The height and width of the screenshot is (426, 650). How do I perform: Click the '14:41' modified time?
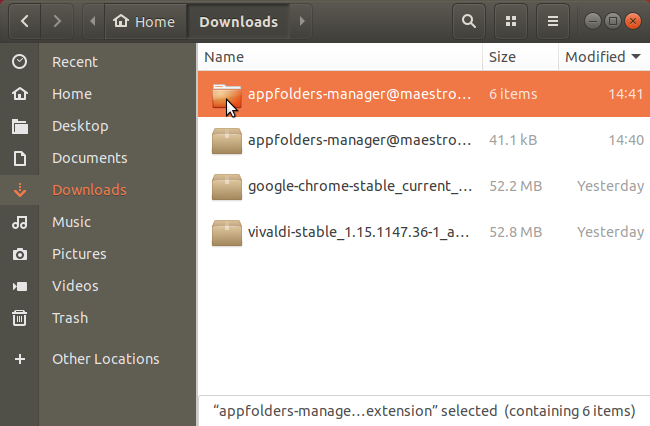coord(626,94)
